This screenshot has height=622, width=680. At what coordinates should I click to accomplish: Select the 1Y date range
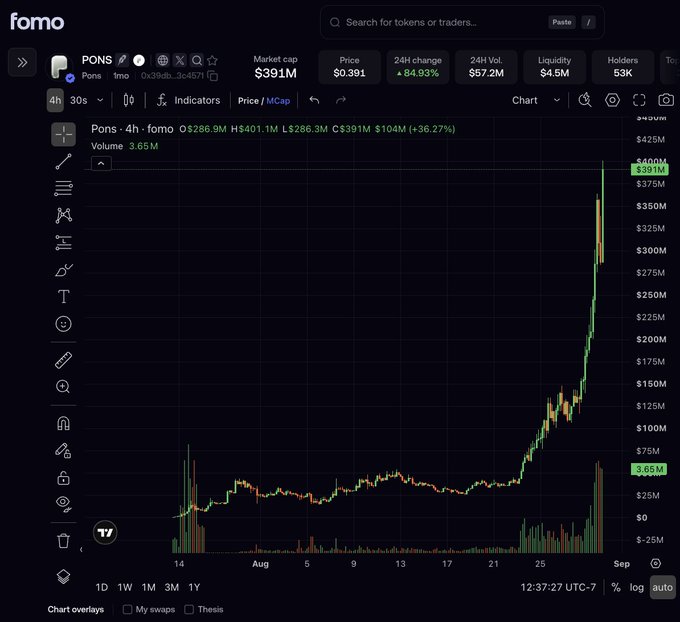(194, 587)
